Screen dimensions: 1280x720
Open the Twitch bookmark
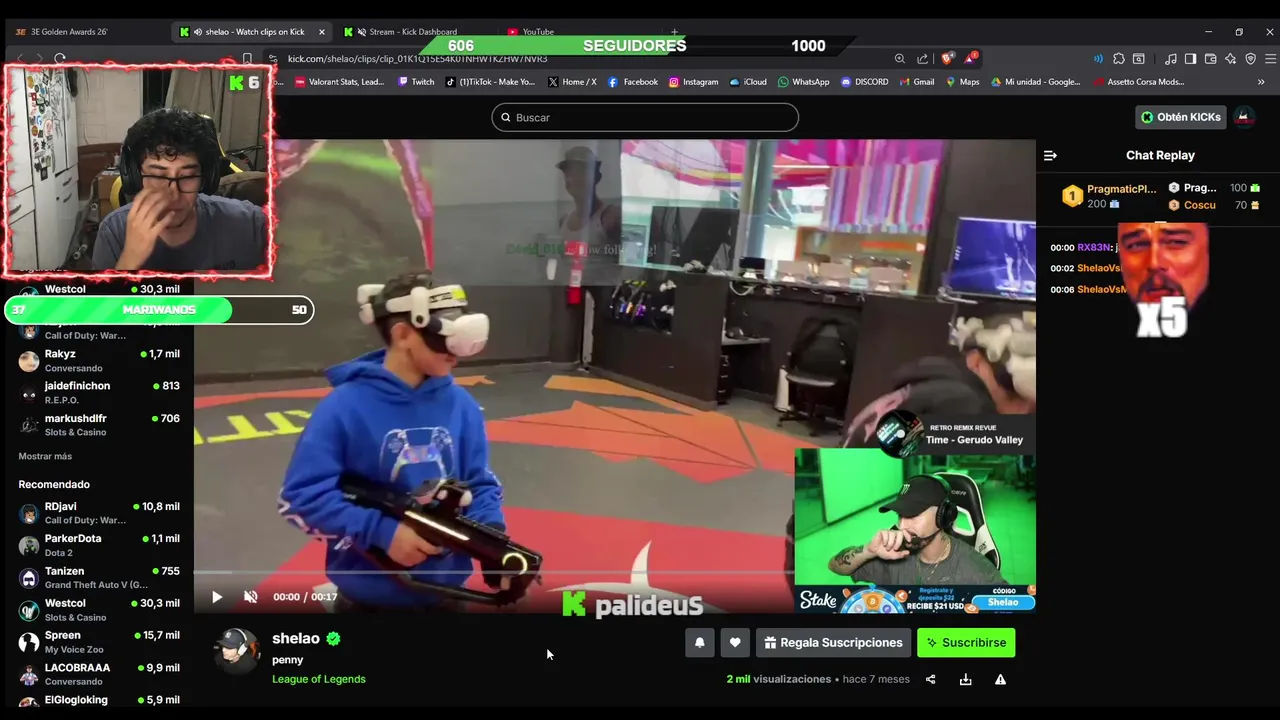point(415,82)
